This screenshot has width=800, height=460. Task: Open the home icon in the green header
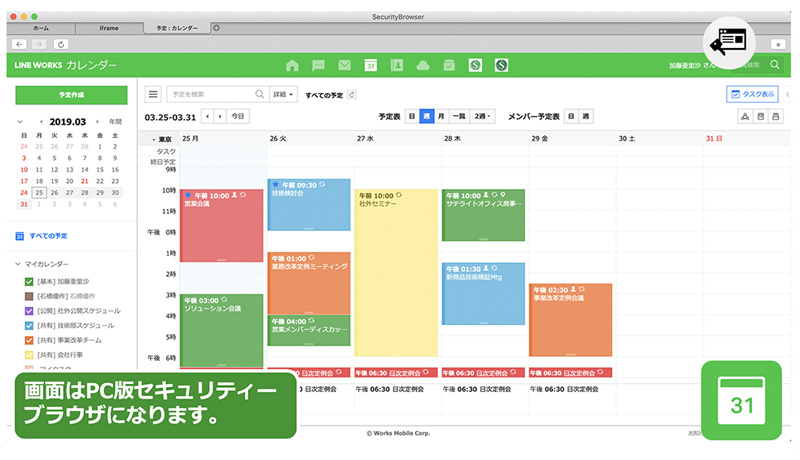(292, 65)
